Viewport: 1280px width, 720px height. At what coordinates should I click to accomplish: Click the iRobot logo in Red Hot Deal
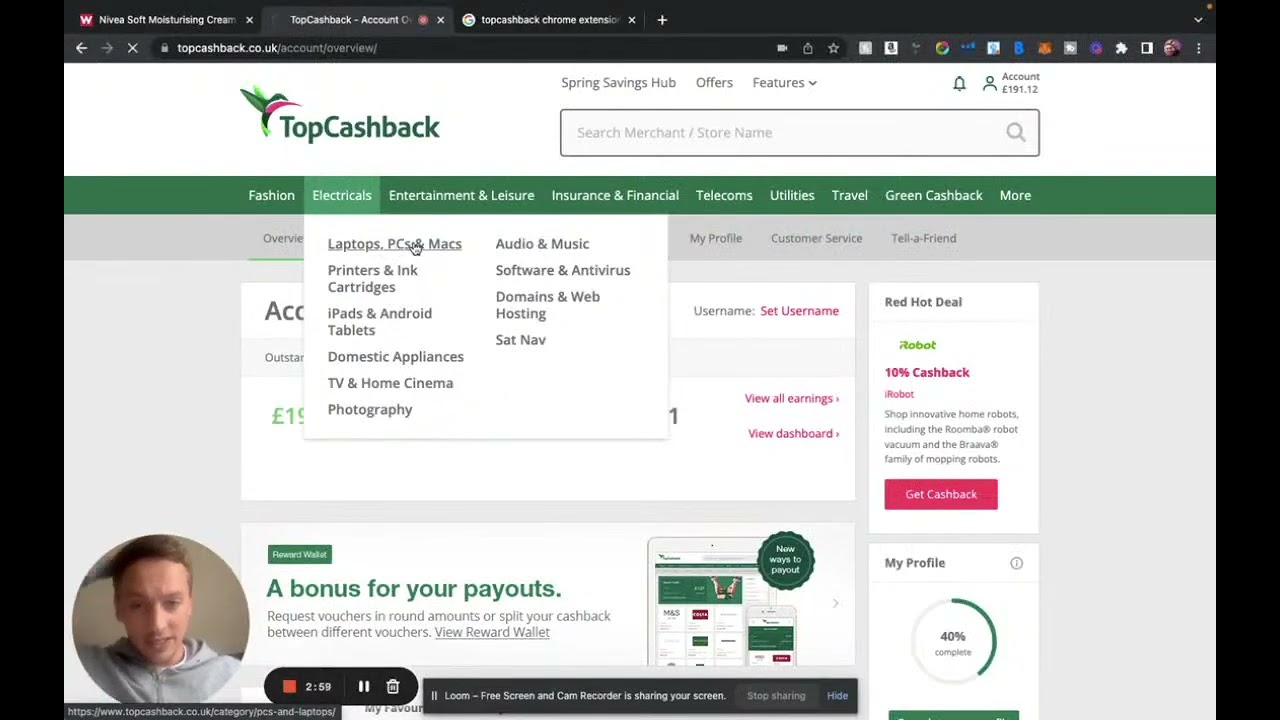click(917, 345)
